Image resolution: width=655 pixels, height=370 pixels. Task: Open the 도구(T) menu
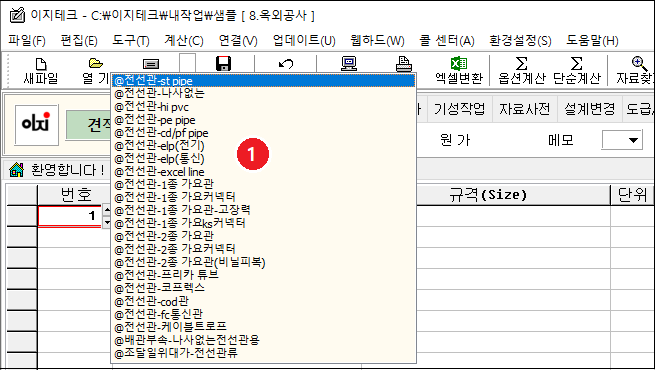pos(131,41)
